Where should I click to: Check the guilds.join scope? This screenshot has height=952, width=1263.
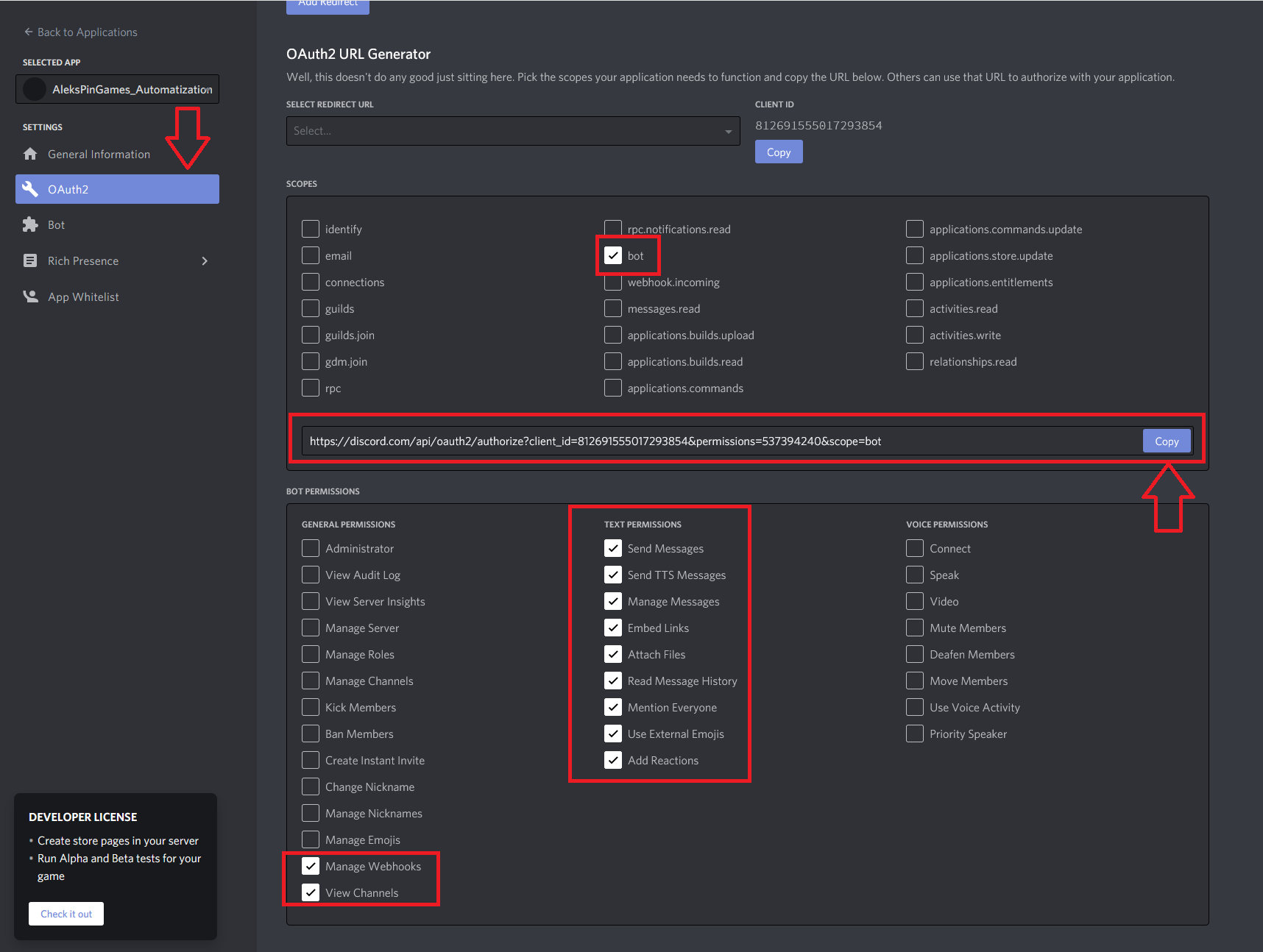(311, 335)
